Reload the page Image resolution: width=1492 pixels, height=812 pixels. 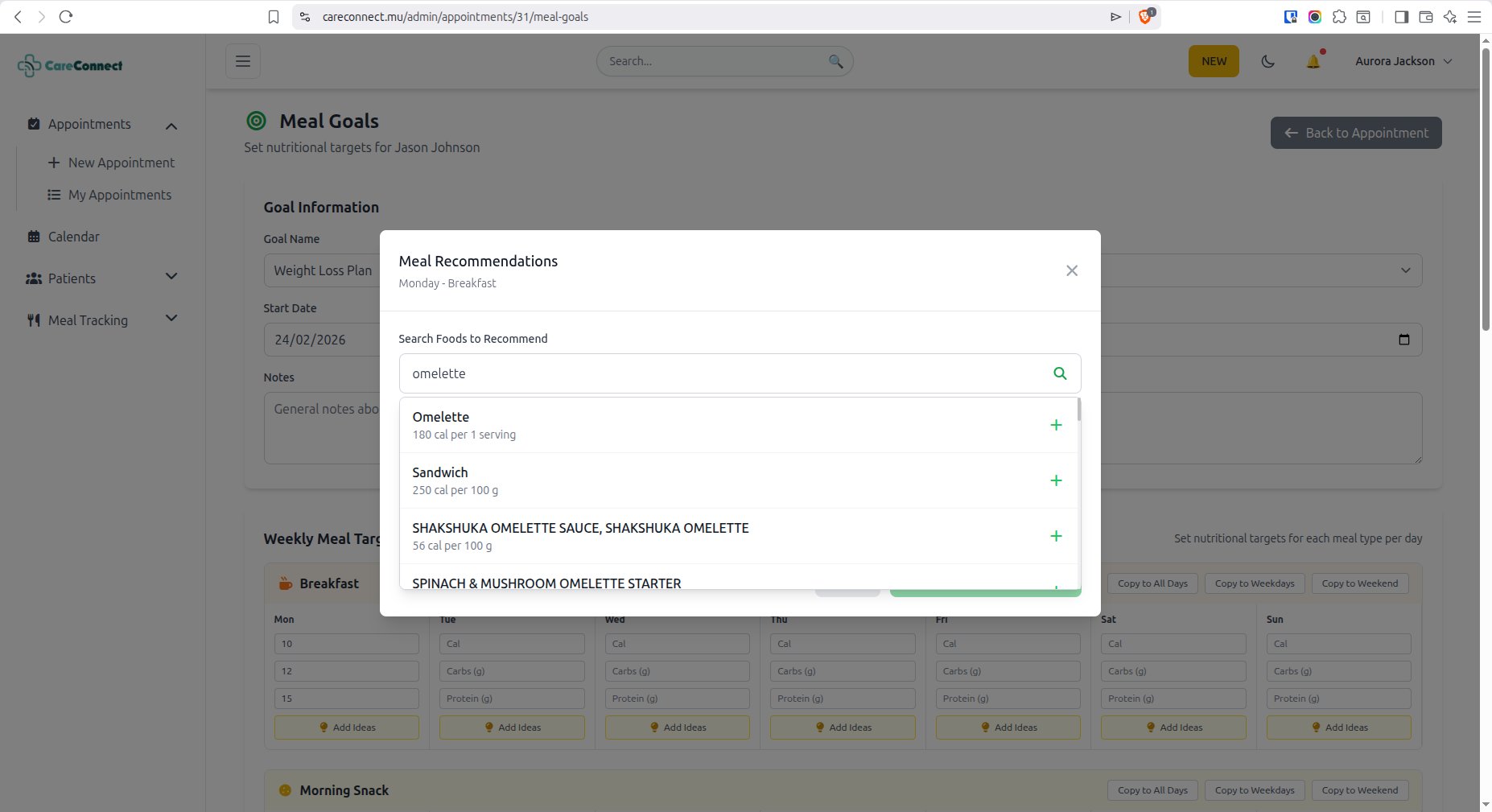click(x=66, y=17)
